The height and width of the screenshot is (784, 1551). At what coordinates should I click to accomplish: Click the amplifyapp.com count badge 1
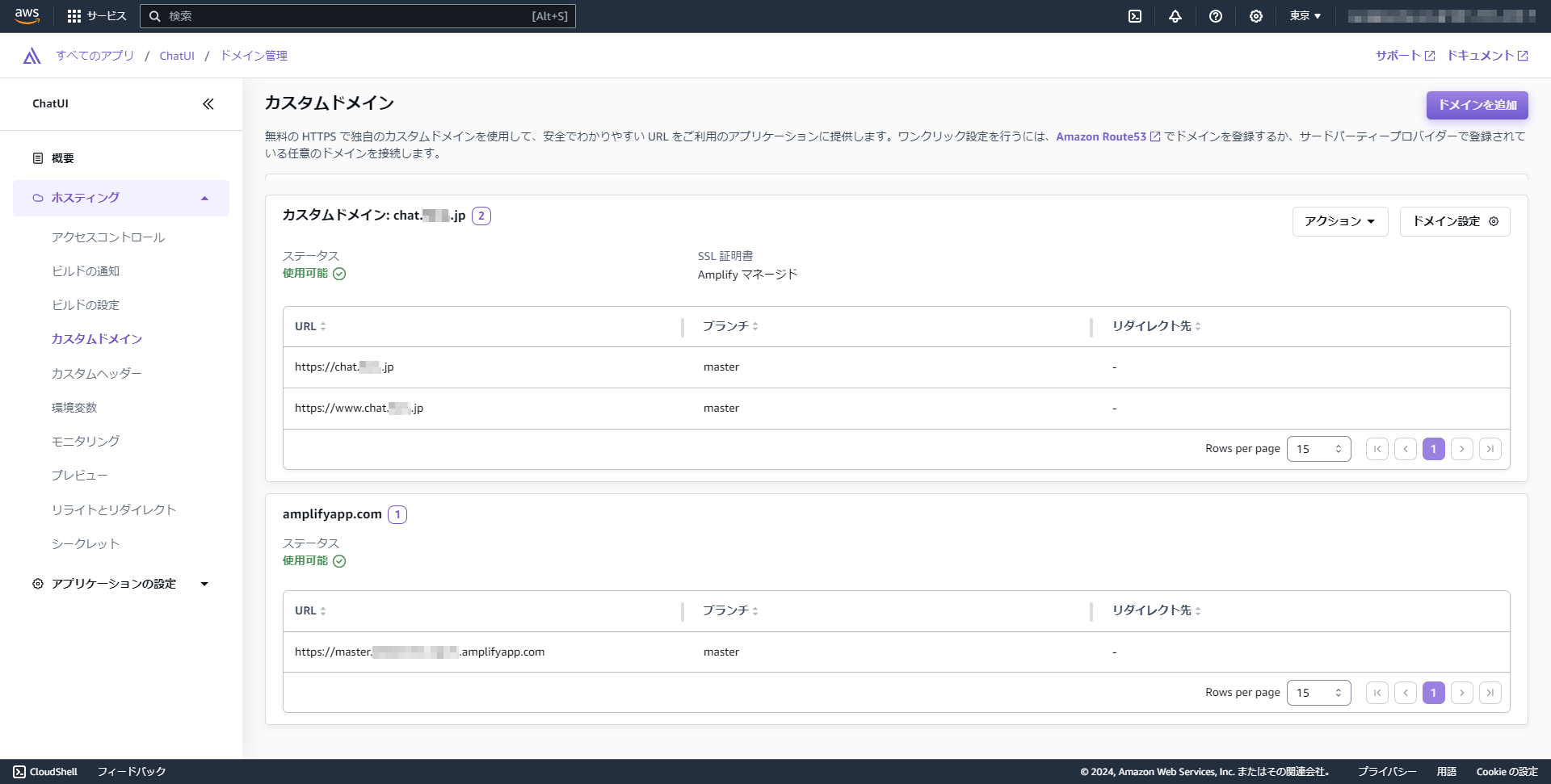coord(397,514)
